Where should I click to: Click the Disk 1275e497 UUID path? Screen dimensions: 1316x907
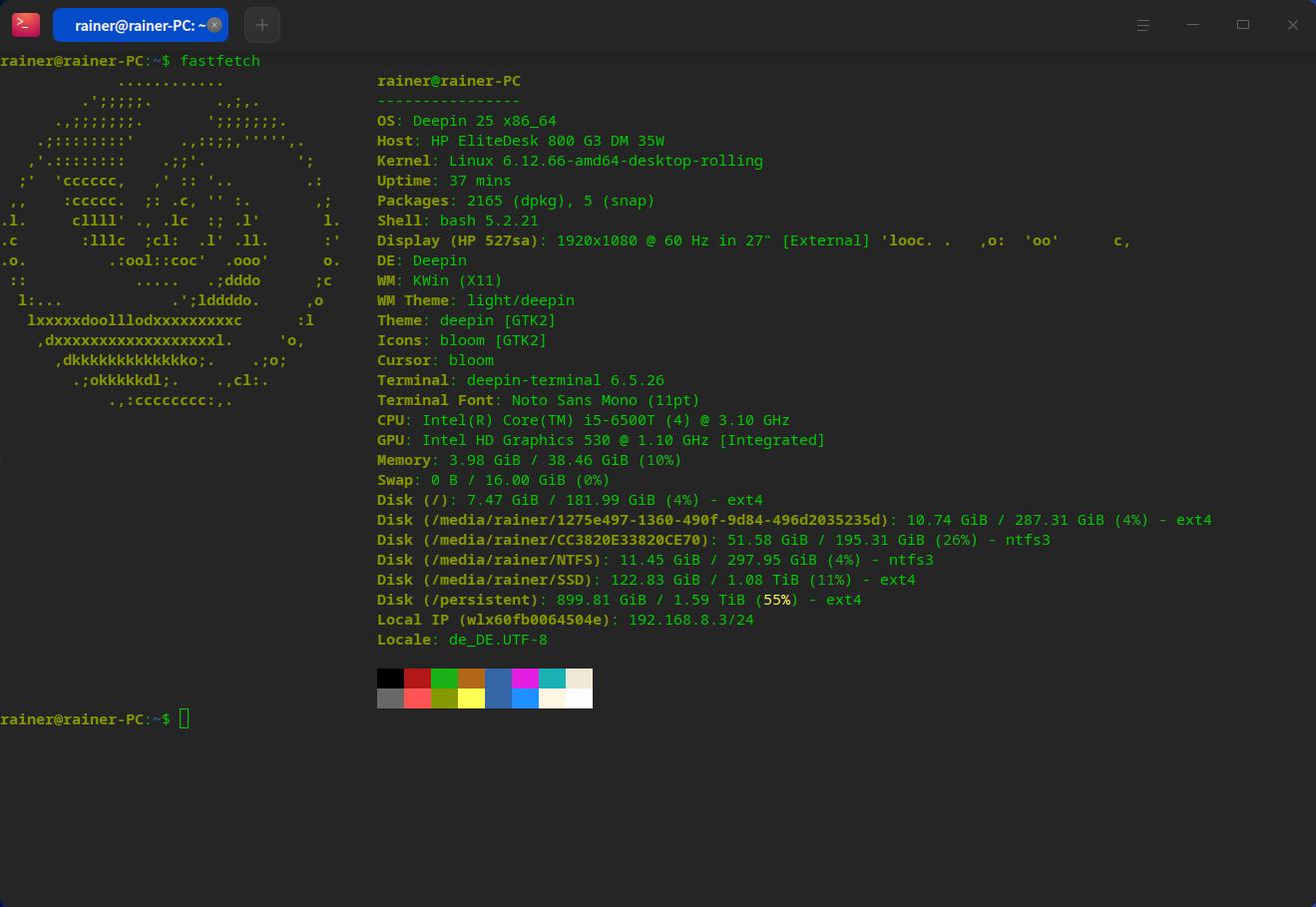[656, 520]
